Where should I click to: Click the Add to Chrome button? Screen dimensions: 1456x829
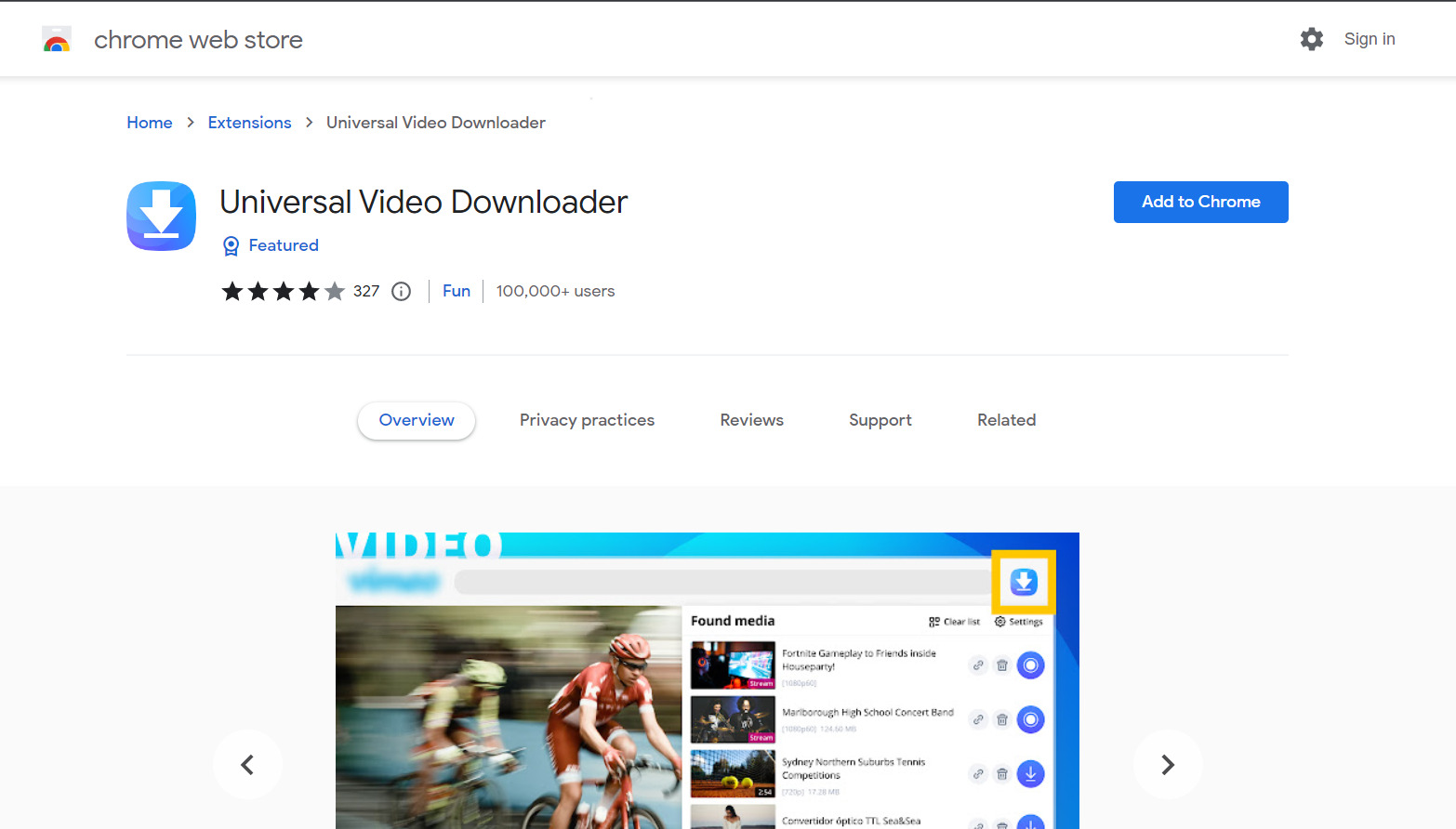[x=1200, y=202]
